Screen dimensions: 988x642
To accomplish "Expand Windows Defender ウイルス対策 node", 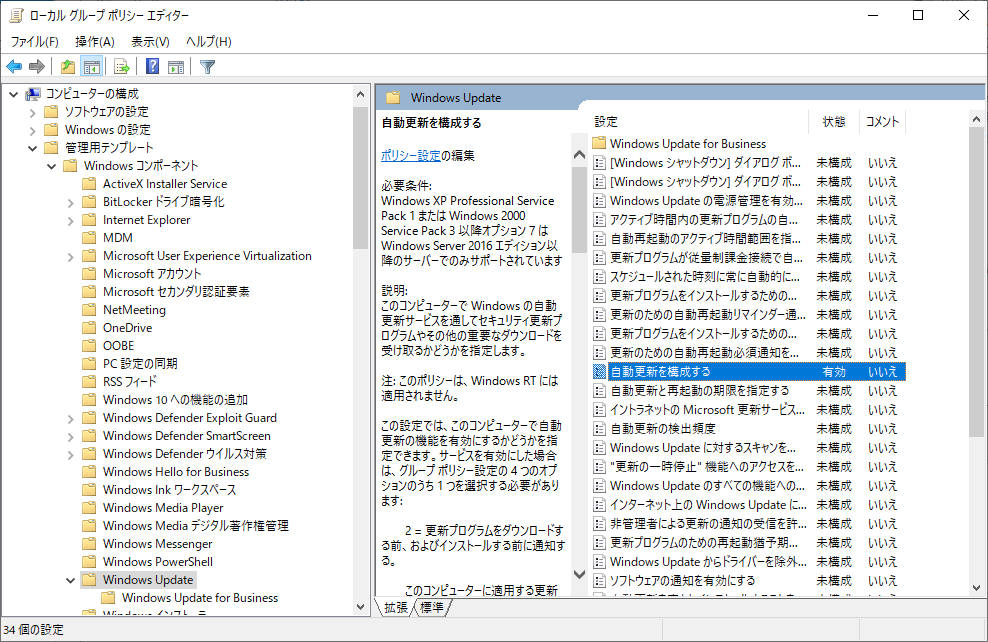I will [70, 454].
